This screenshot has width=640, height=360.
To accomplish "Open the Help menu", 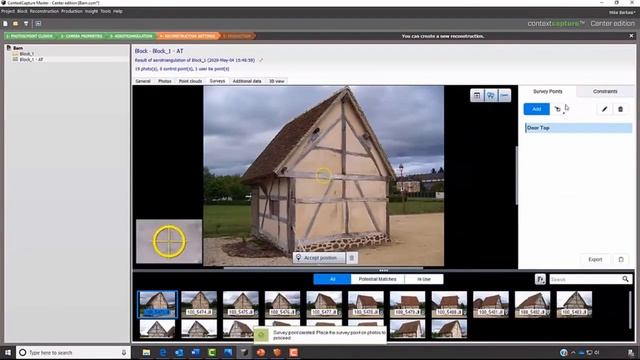I will tap(118, 11).
